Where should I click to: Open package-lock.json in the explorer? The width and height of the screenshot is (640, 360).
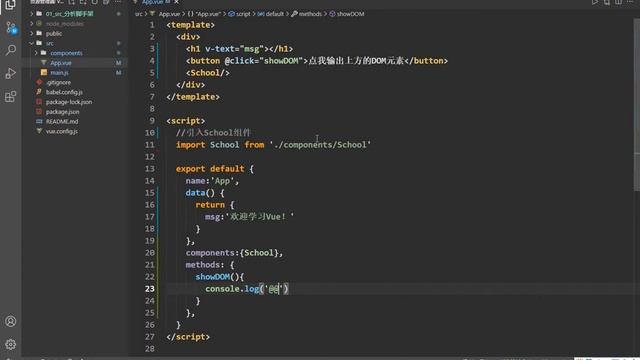(69, 102)
